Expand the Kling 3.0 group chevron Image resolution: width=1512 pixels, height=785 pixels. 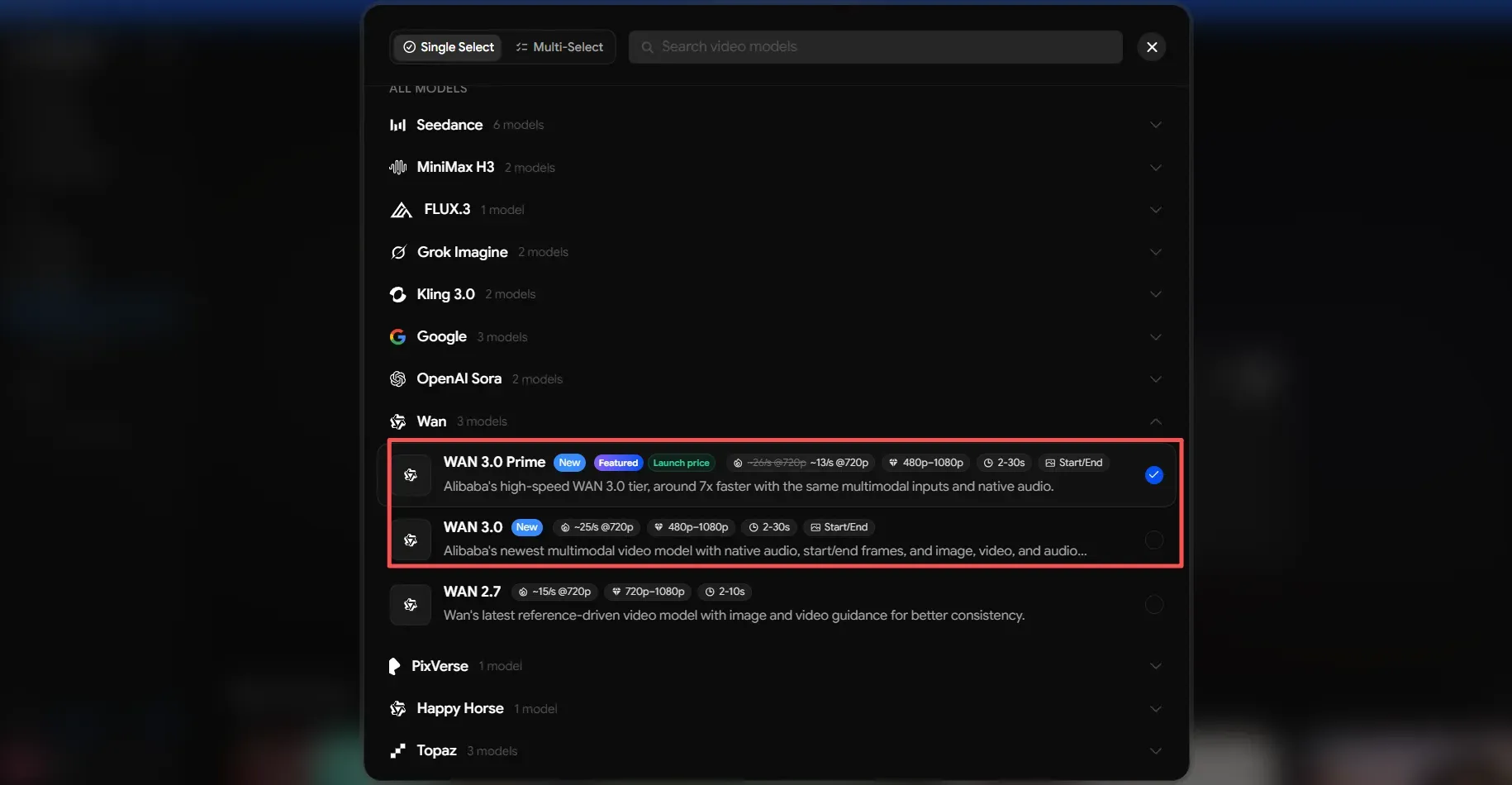tap(1156, 294)
